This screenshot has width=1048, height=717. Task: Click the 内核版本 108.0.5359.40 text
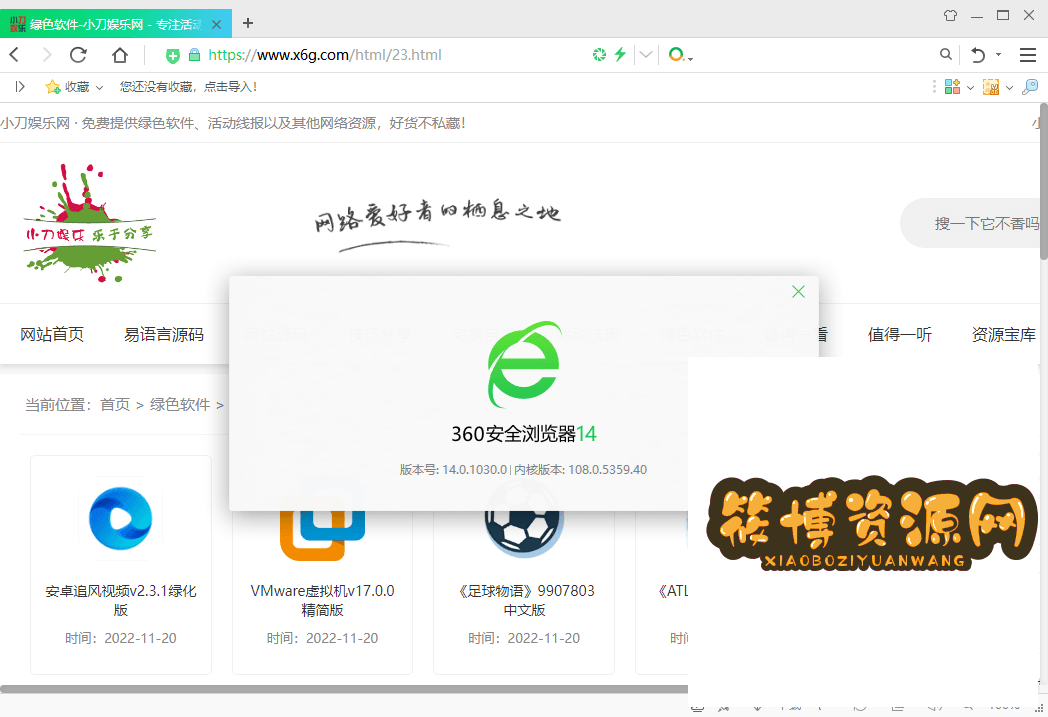coord(580,470)
